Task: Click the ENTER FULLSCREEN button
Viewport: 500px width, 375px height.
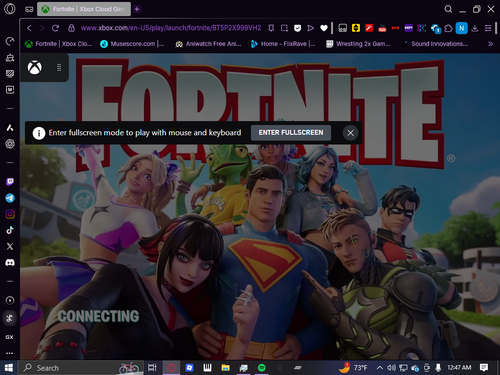Action: point(291,133)
